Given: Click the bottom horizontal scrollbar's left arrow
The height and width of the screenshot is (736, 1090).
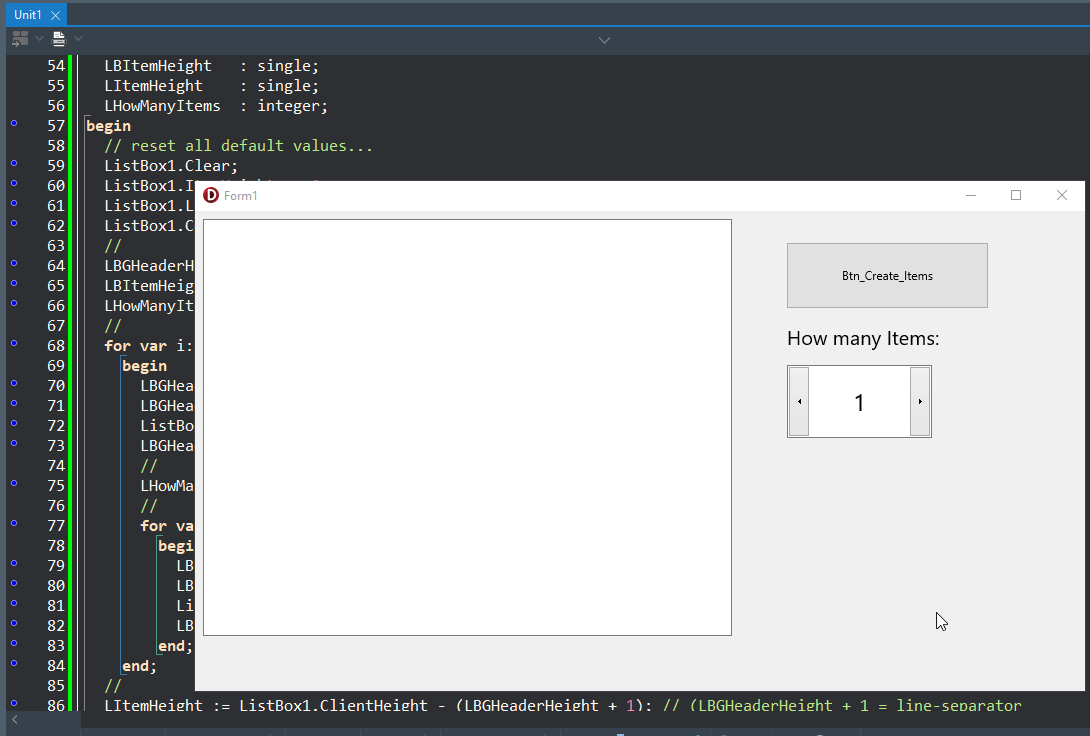Looking at the screenshot, I should pyautogui.click(x=14, y=719).
